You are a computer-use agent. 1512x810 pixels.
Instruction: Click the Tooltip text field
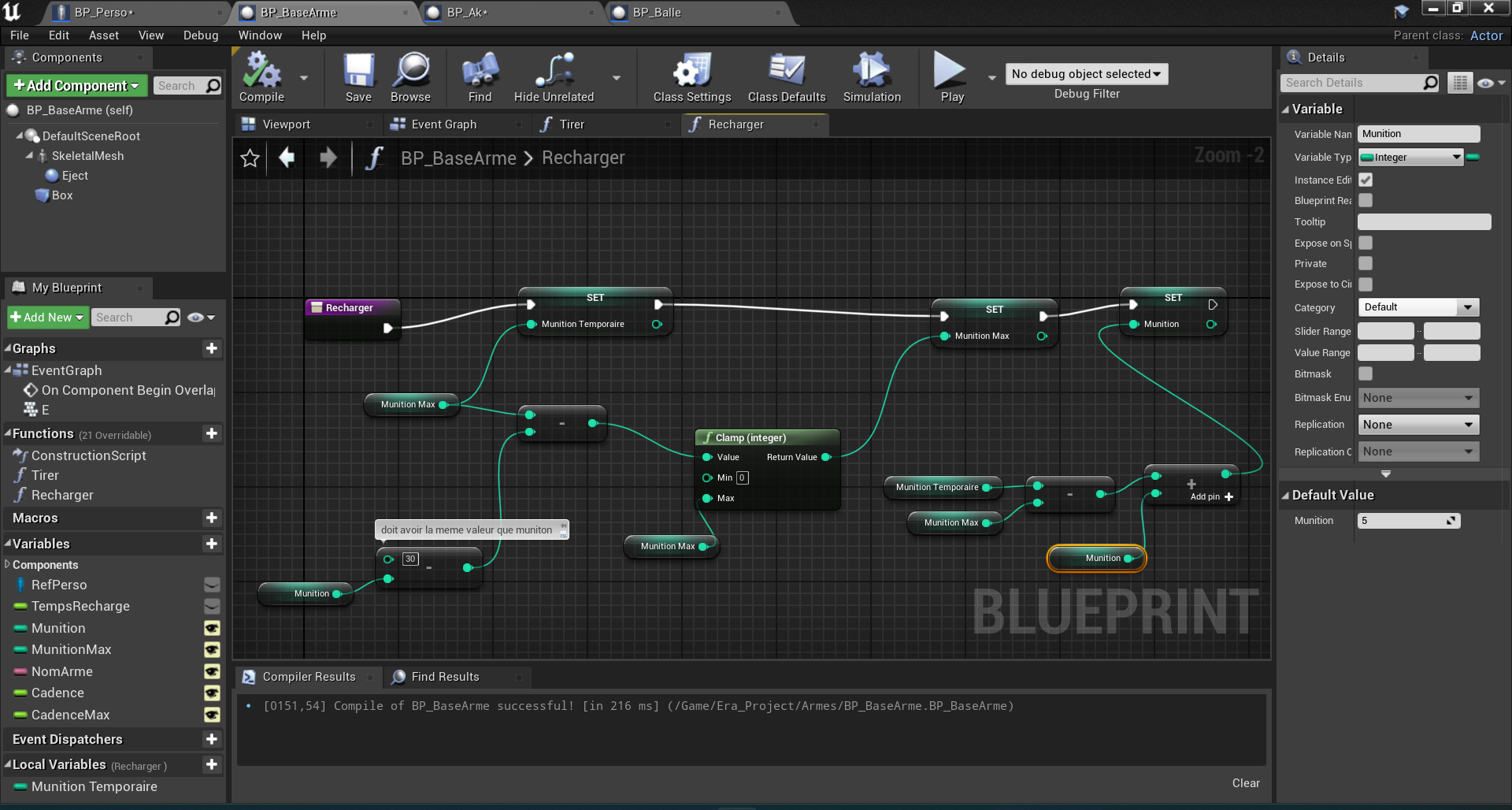[1425, 222]
